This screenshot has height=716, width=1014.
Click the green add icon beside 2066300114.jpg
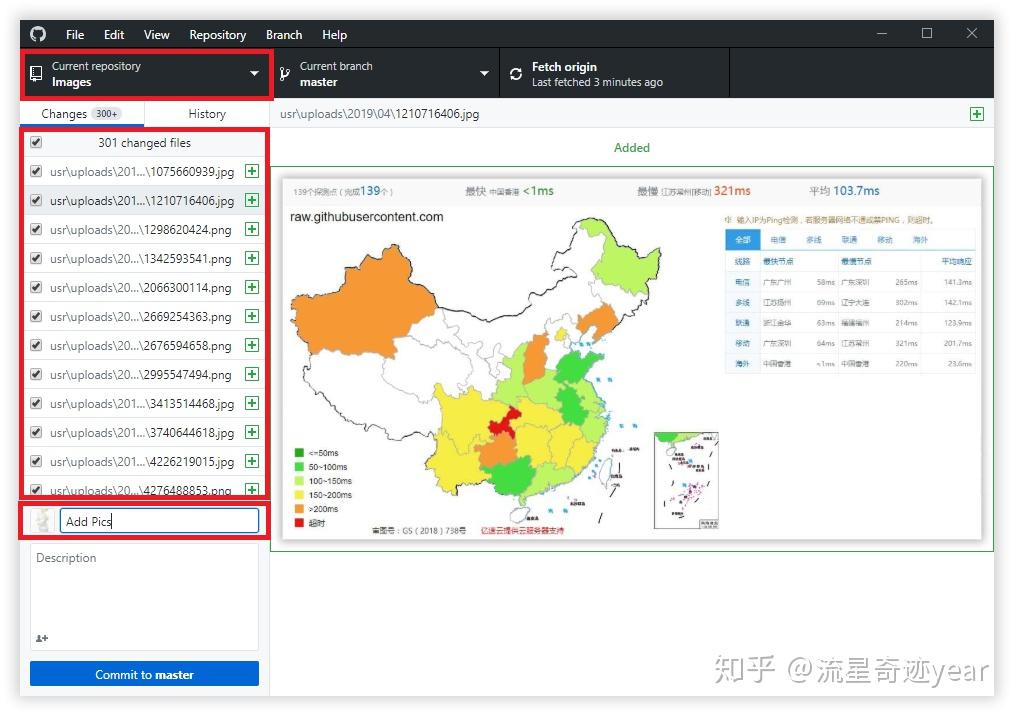pyautogui.click(x=251, y=287)
